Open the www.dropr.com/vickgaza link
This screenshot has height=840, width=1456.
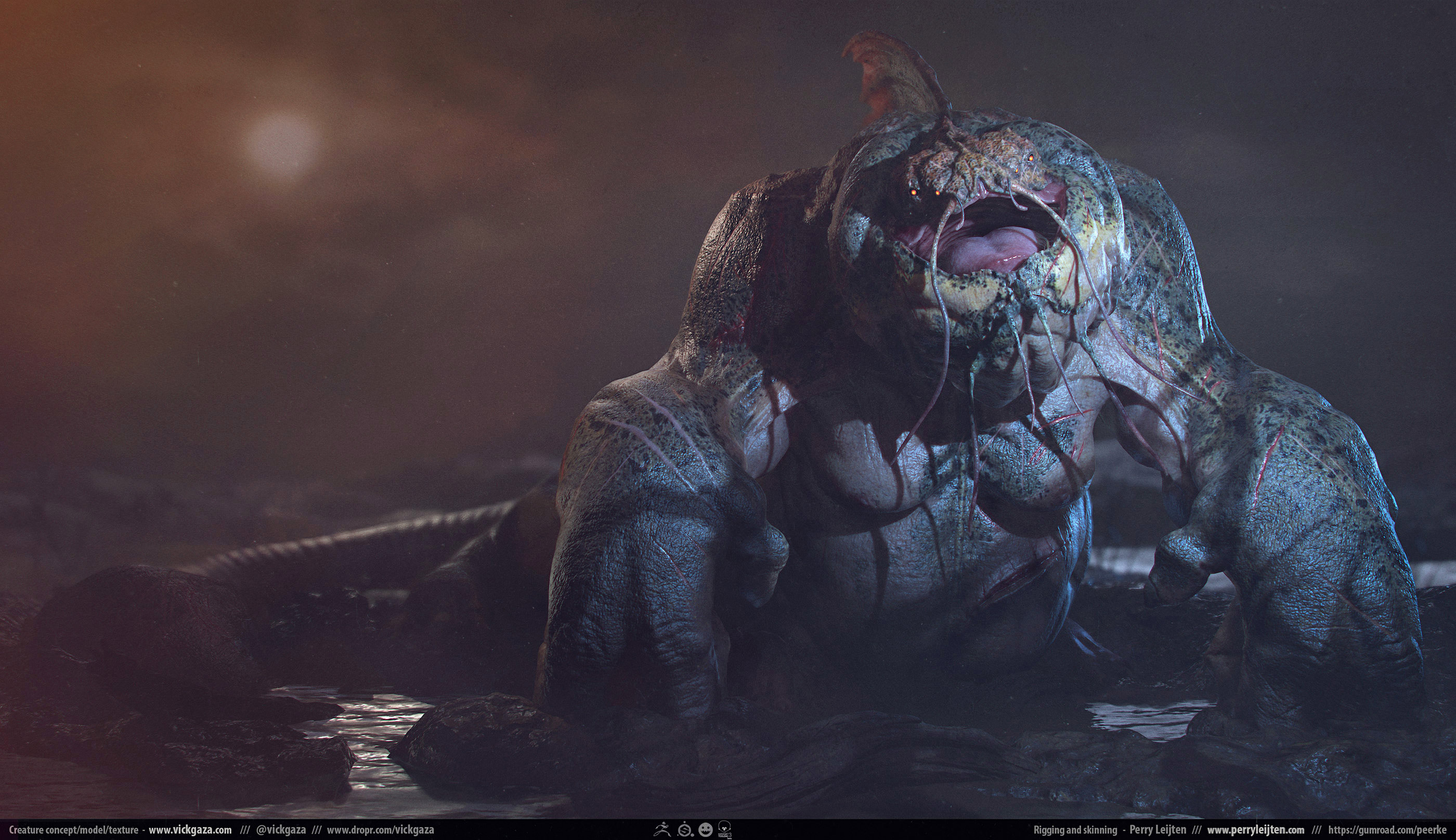click(380, 830)
